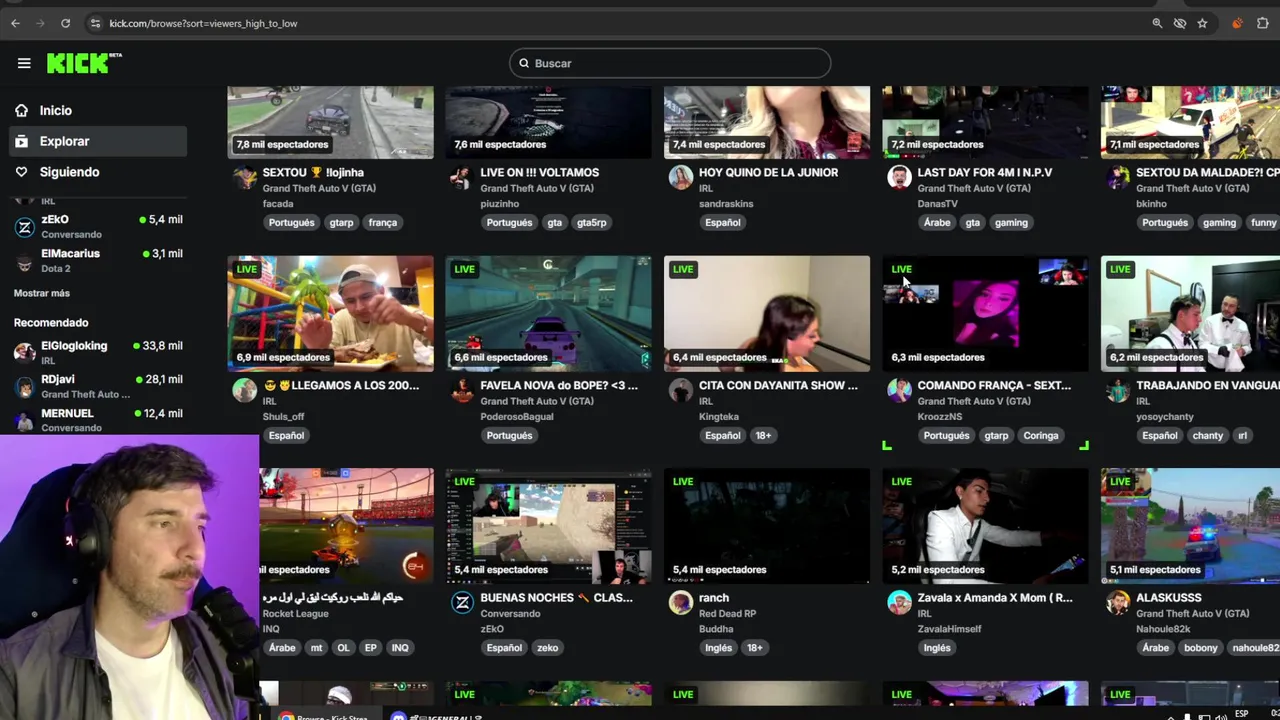Open CITA CON DAYANITA SHOW stream thumbnail
The width and height of the screenshot is (1280, 720).
coord(767,314)
